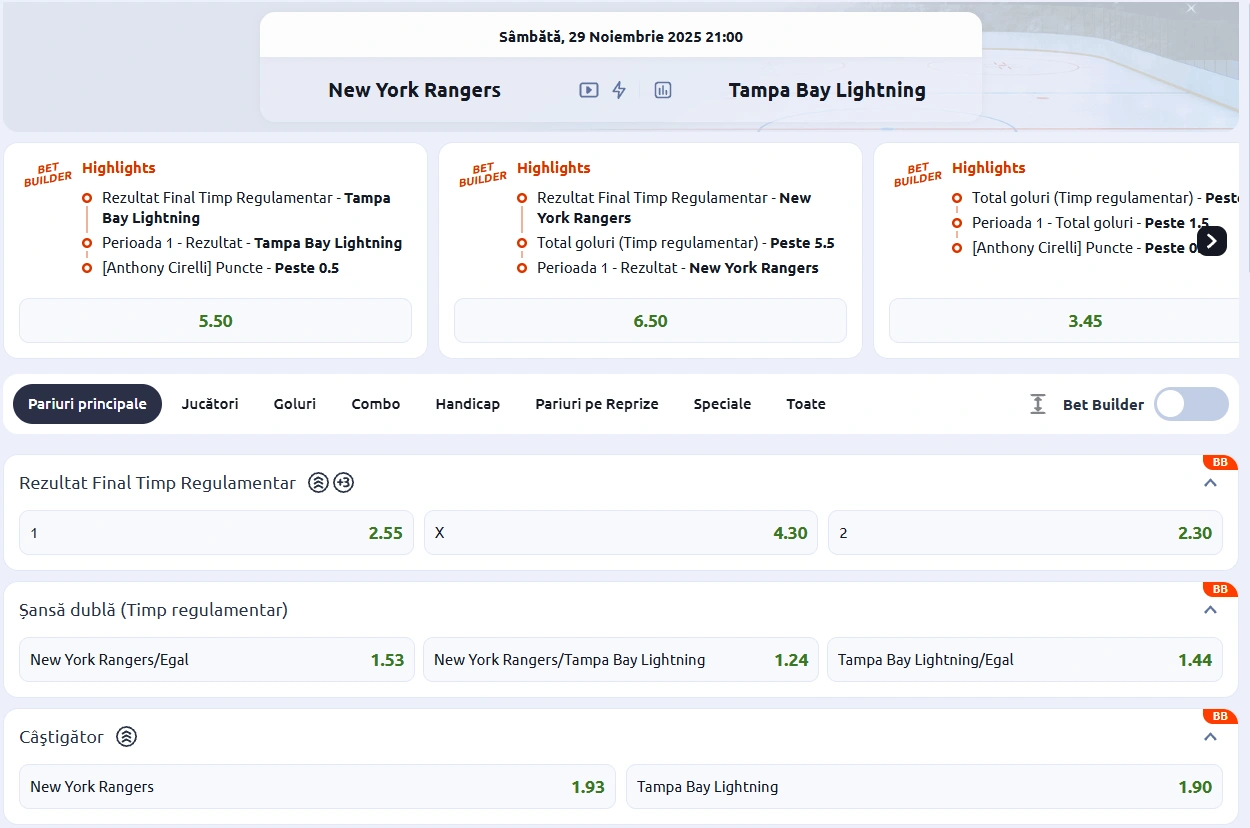Collapse the Câștigător section

[1210, 737]
